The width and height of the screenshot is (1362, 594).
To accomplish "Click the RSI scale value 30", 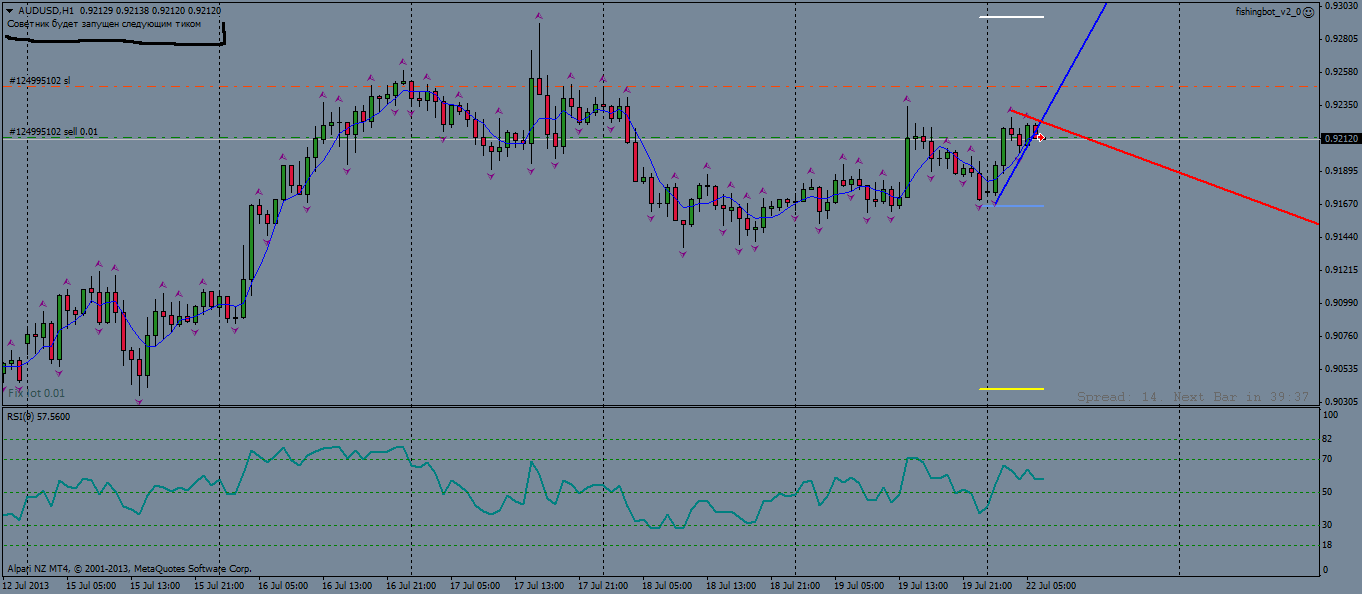I will (1329, 524).
